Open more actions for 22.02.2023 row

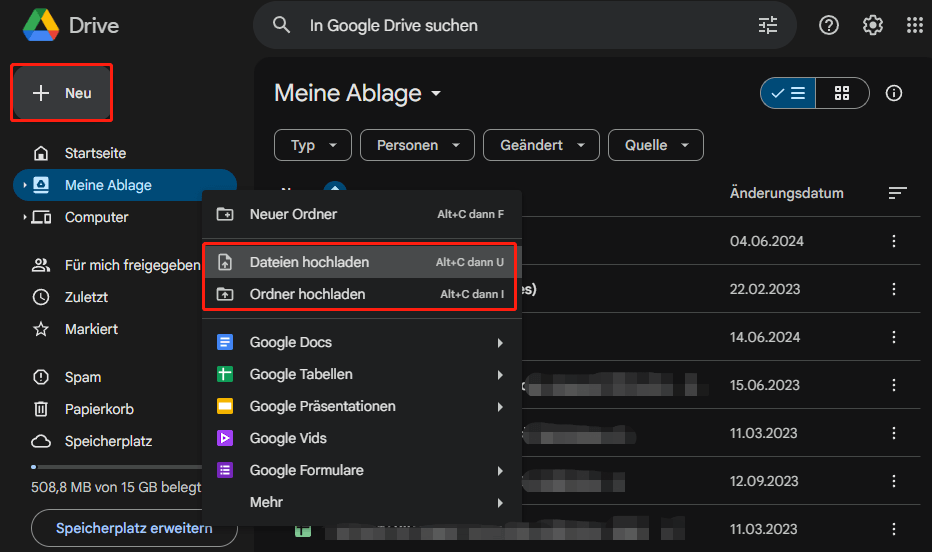click(x=893, y=289)
